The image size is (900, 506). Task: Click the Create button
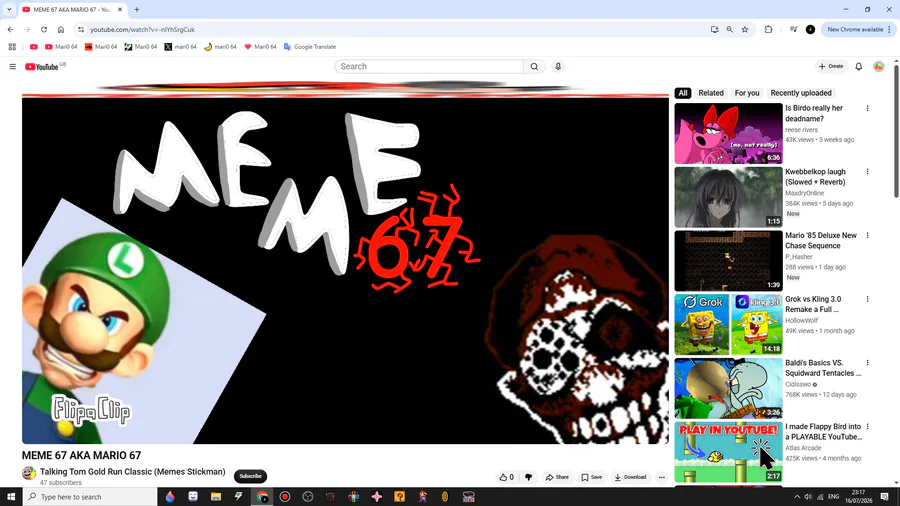click(831, 67)
